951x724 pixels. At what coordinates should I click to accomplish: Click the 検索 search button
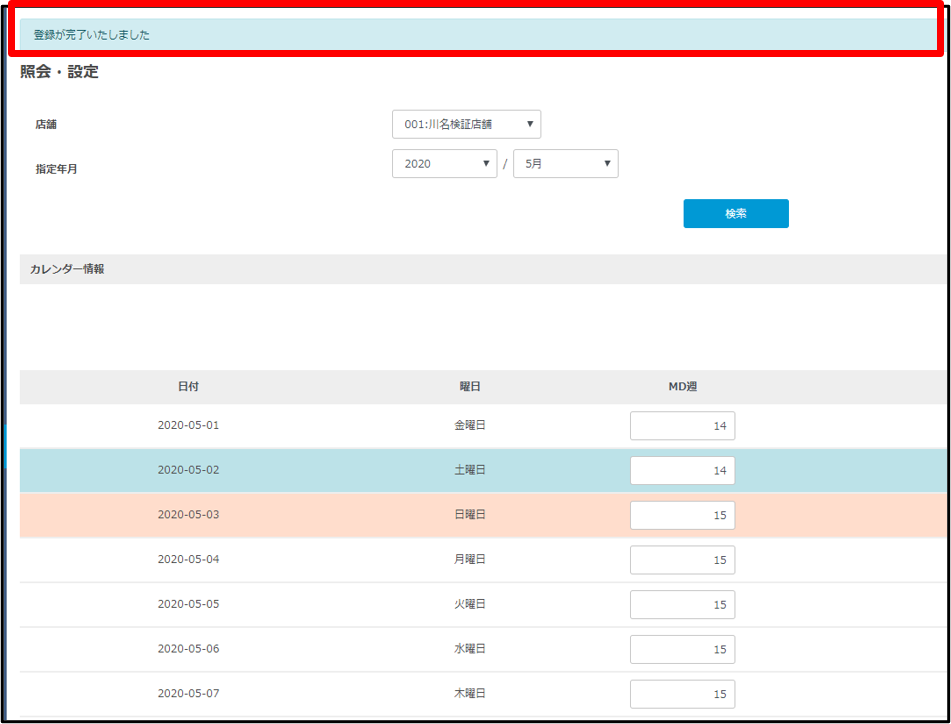click(736, 213)
